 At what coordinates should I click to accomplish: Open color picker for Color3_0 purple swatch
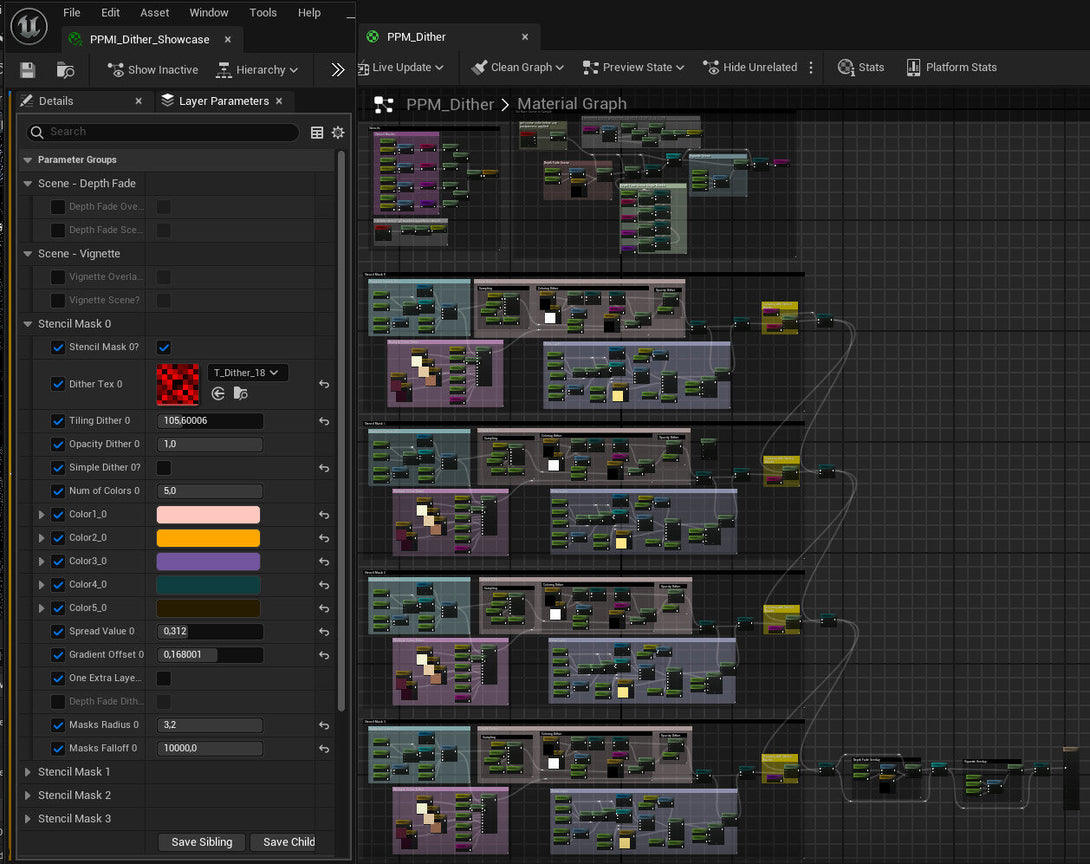(x=209, y=561)
